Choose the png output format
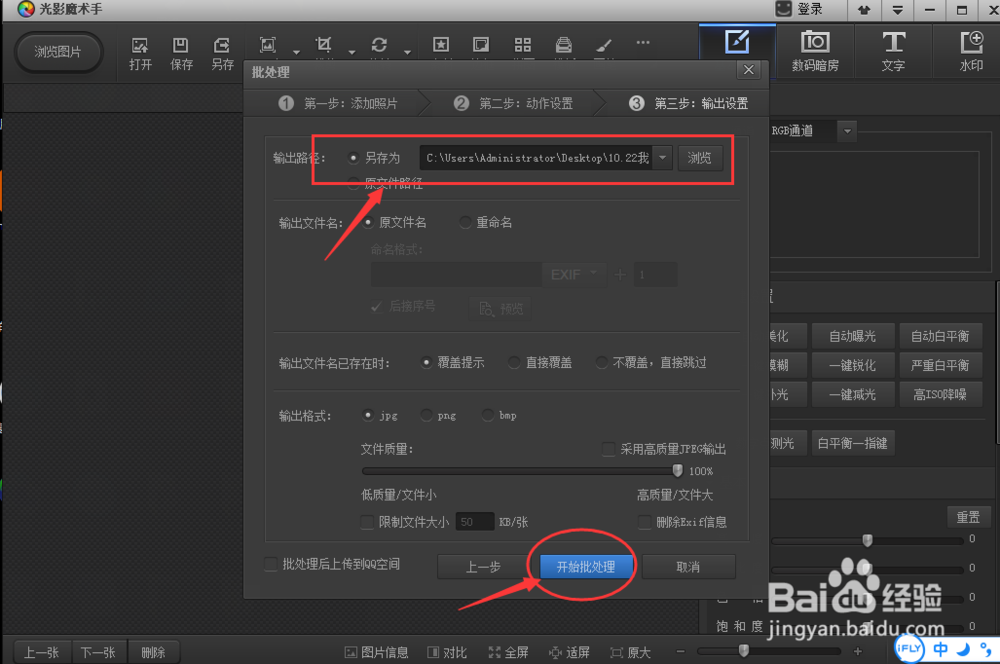1000x664 pixels. click(x=427, y=414)
